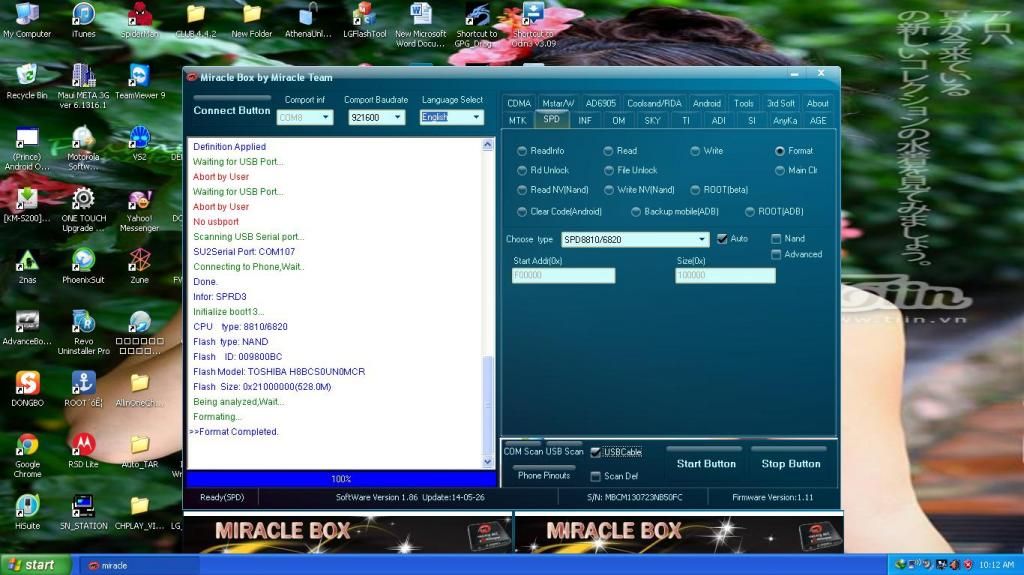Open the Android tab
Image resolution: width=1024 pixels, height=575 pixels.
click(707, 103)
